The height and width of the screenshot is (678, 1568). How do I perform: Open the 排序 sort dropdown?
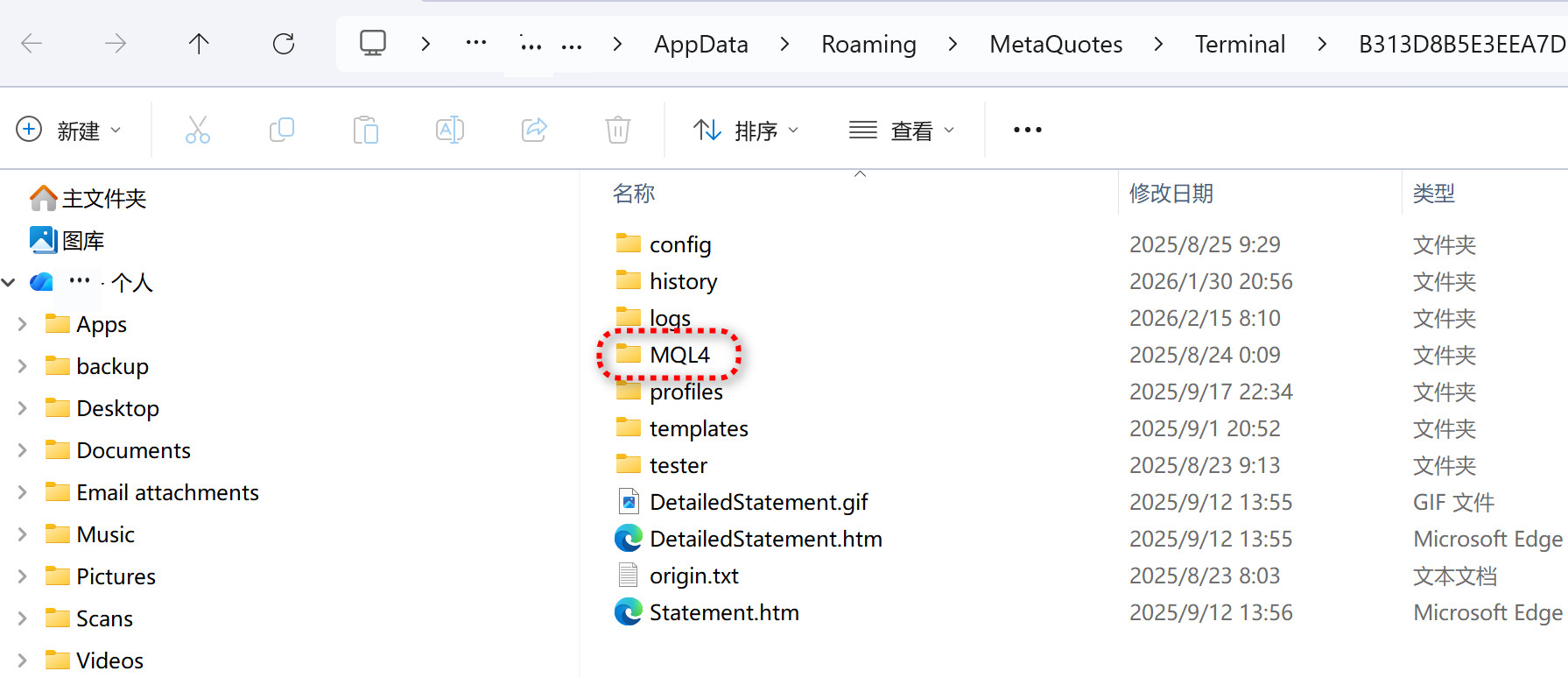click(746, 131)
